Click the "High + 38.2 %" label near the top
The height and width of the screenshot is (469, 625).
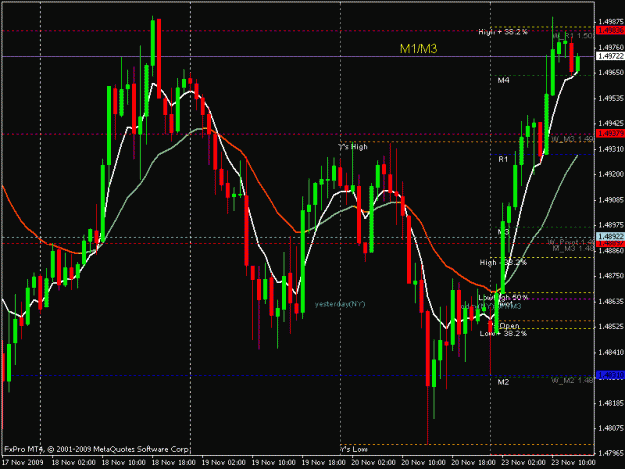[503, 32]
